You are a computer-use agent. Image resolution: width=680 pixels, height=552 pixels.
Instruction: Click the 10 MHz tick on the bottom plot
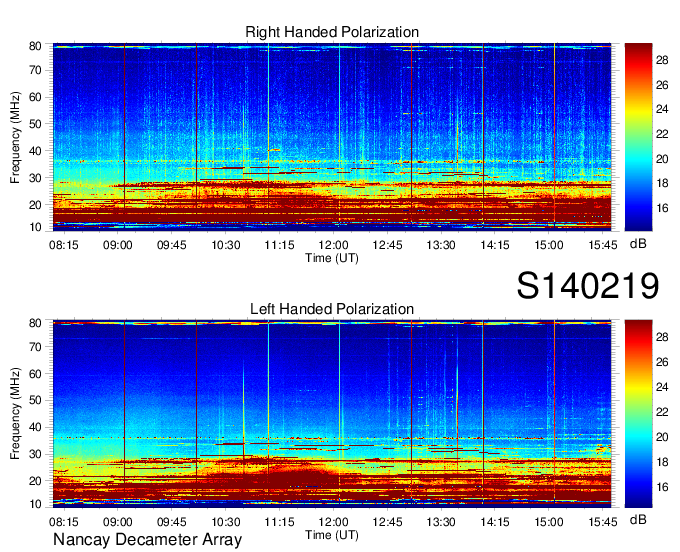(35, 504)
